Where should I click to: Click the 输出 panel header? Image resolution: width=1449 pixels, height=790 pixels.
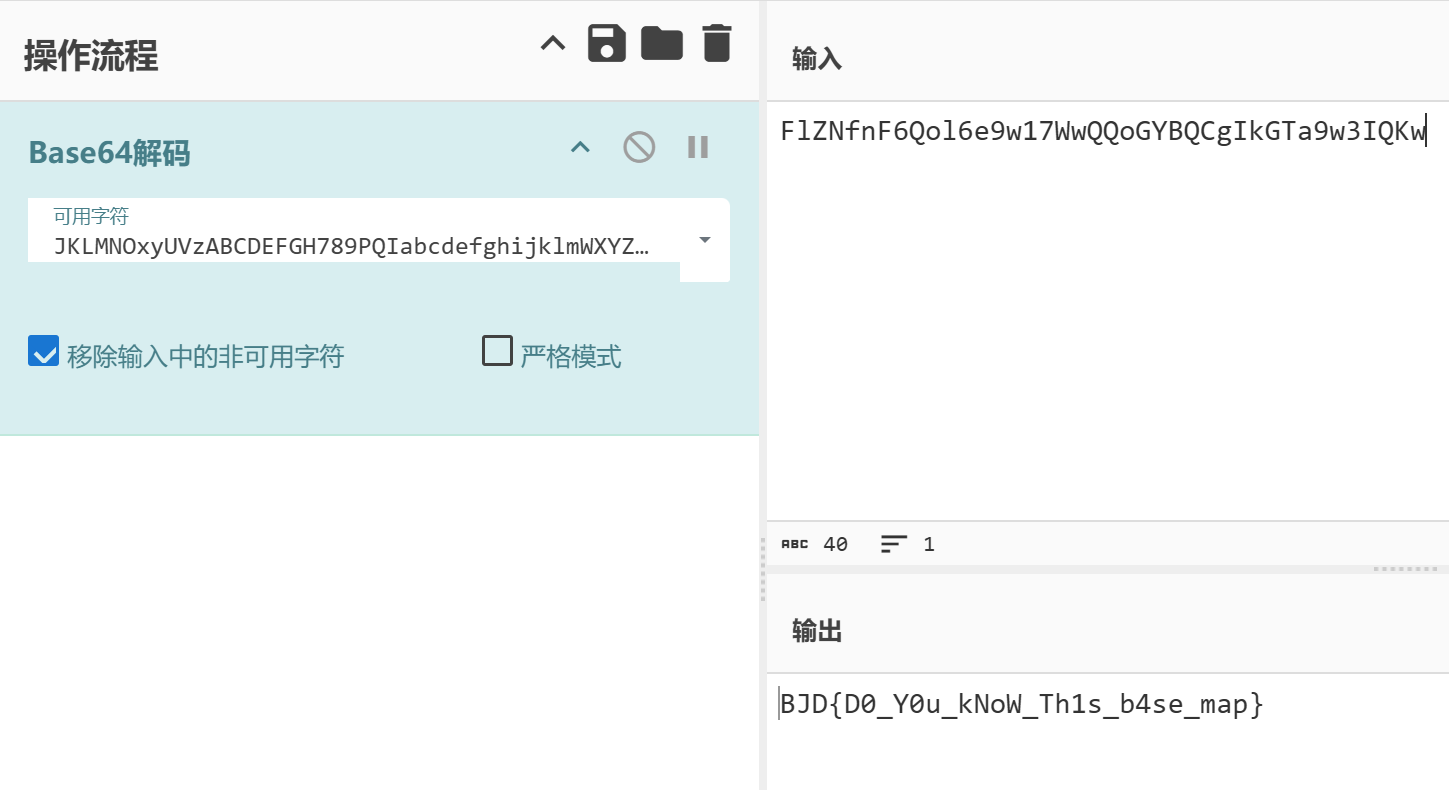pyautogui.click(x=816, y=630)
